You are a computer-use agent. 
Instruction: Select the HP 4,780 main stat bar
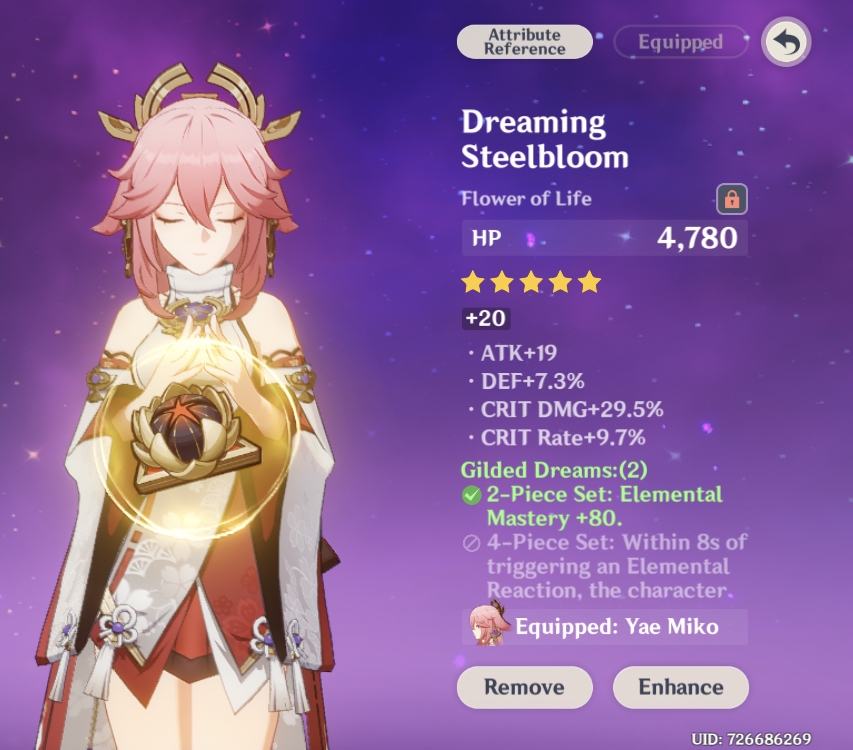click(x=604, y=238)
